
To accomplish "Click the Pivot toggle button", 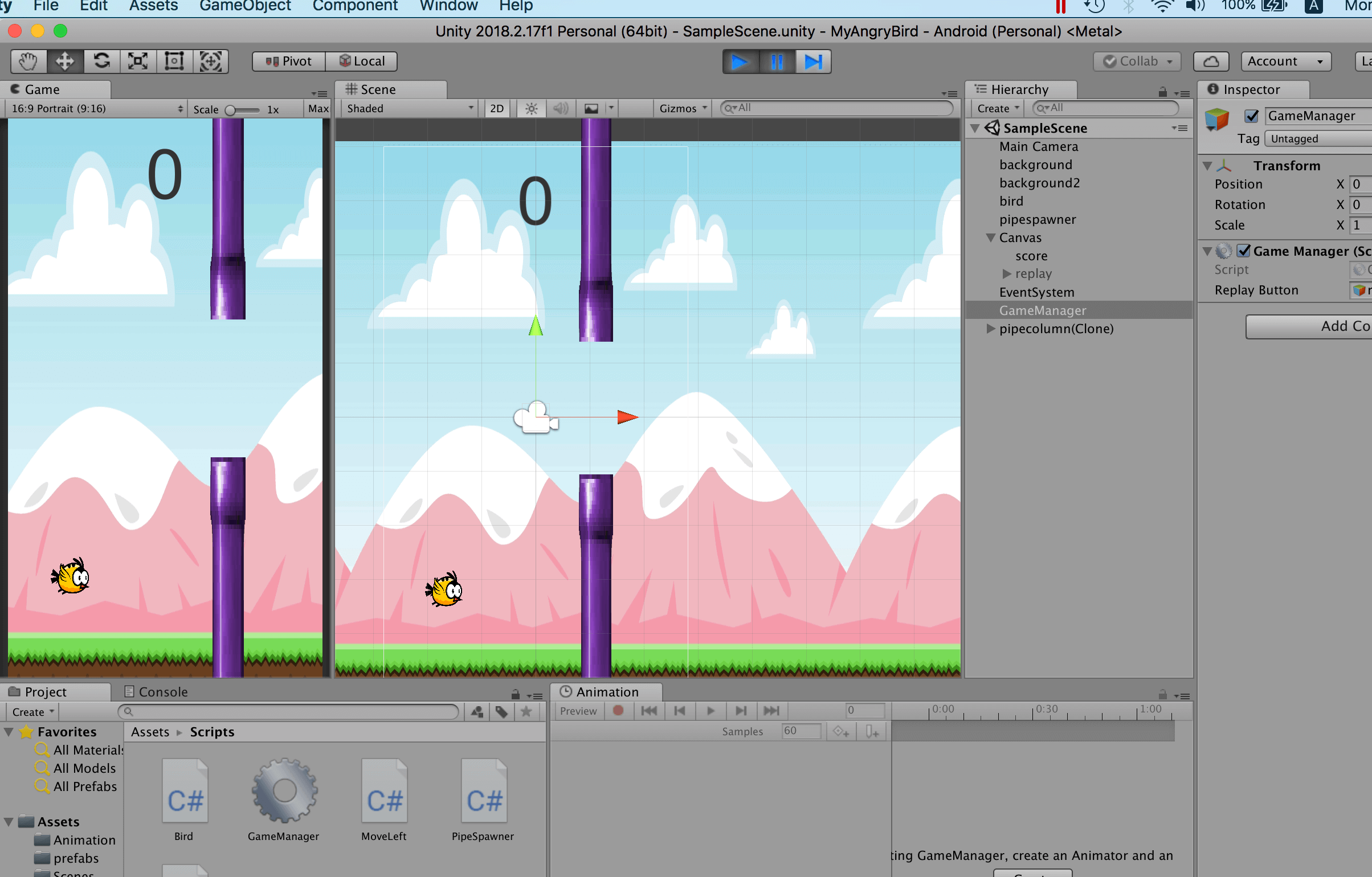I will click(289, 62).
